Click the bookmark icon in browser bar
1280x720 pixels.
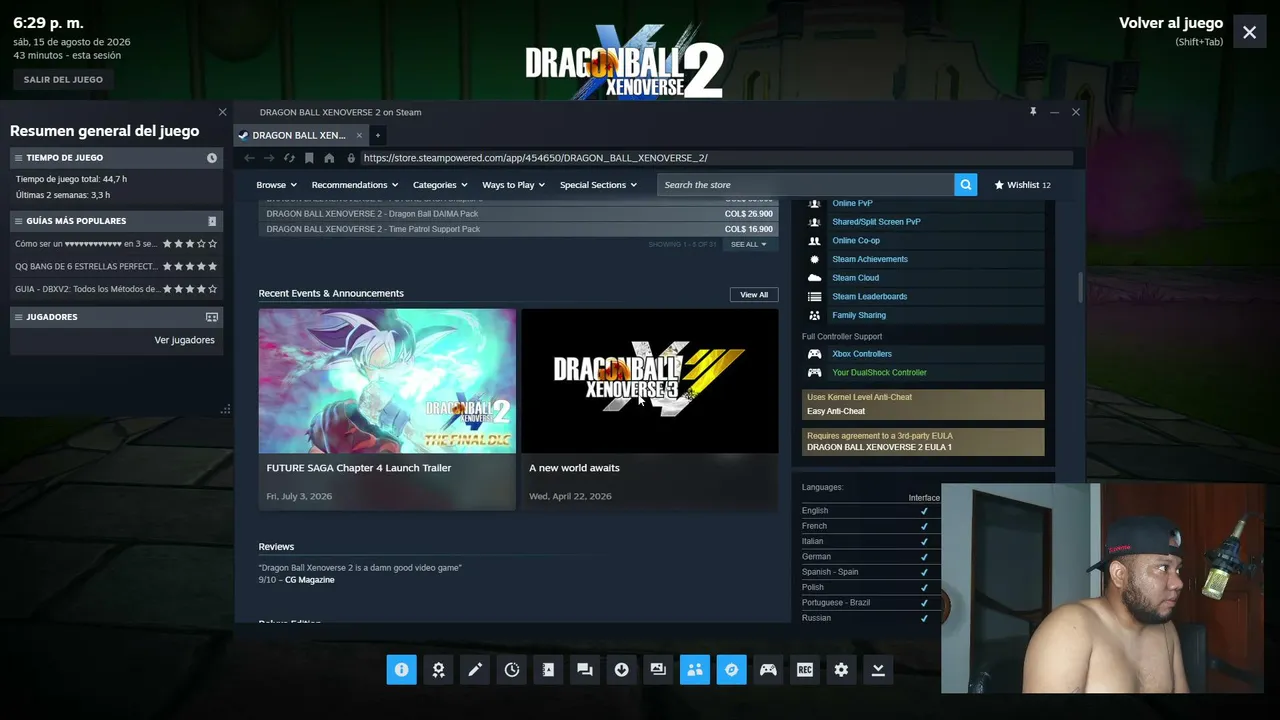pyautogui.click(x=309, y=158)
